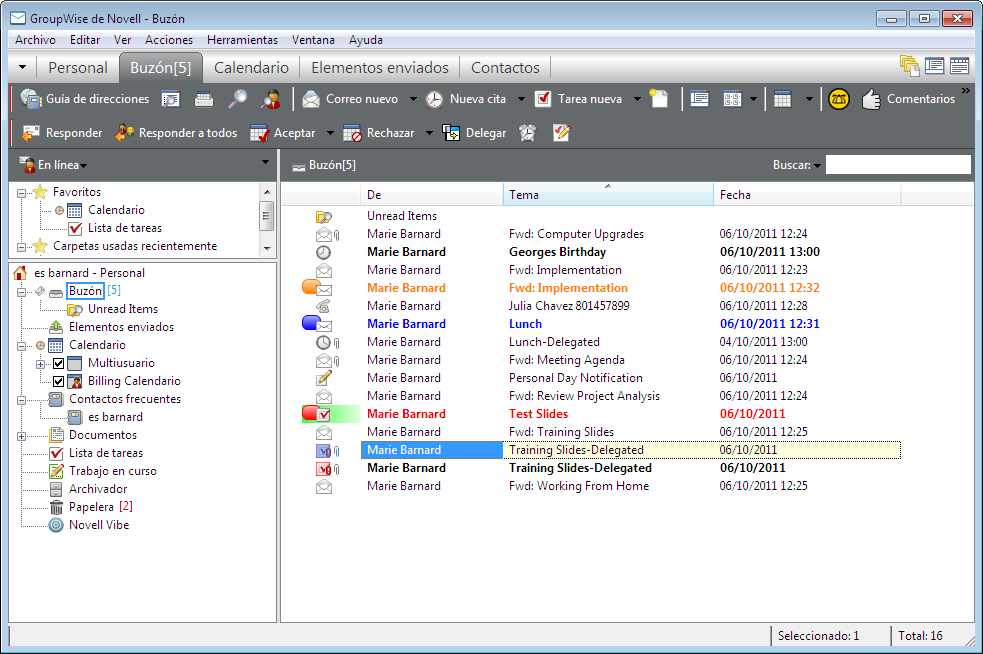Screen dimensions: 983x654
Task: Click the Responder a todos button
Action: pos(176,133)
